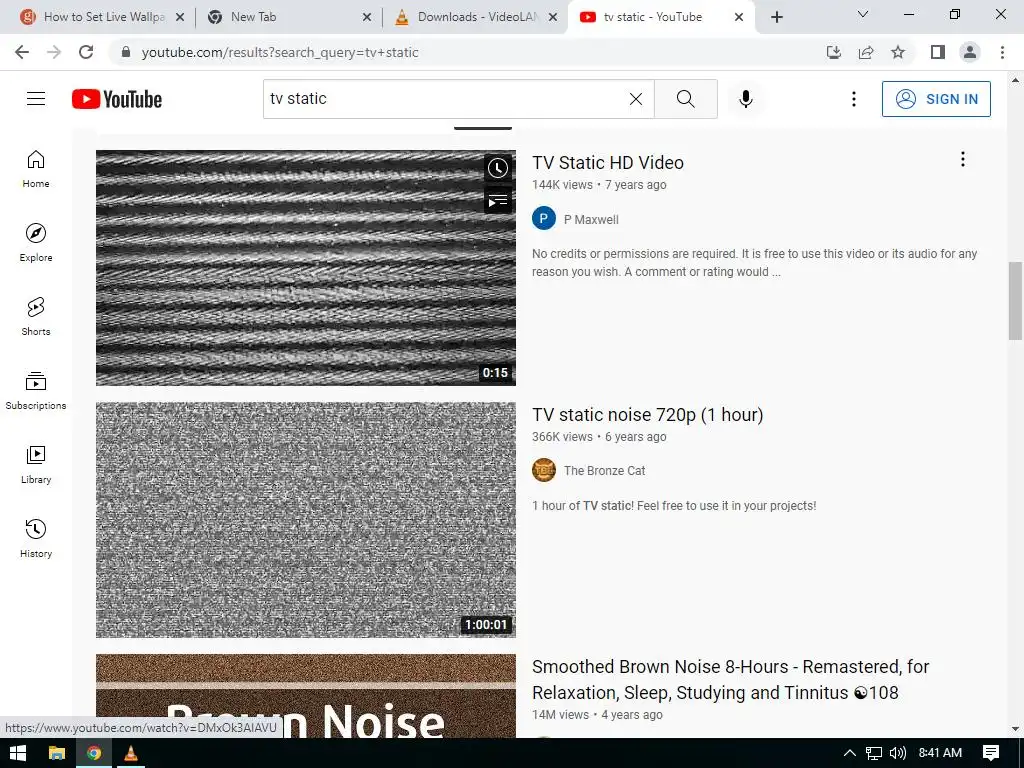This screenshot has width=1024, height=768.
Task: Open Subscriptions in the sidebar
Action: (x=36, y=391)
